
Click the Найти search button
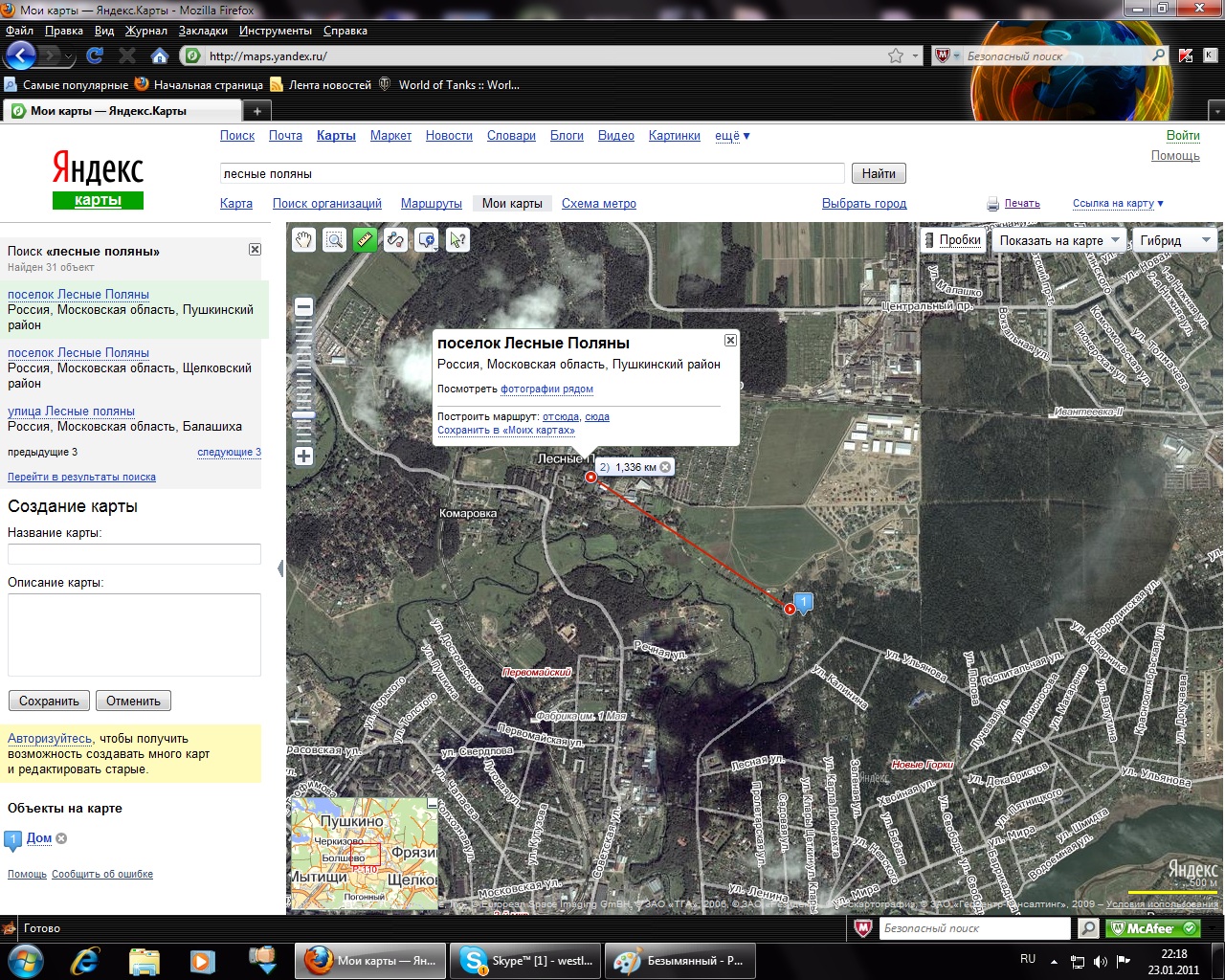click(x=879, y=173)
